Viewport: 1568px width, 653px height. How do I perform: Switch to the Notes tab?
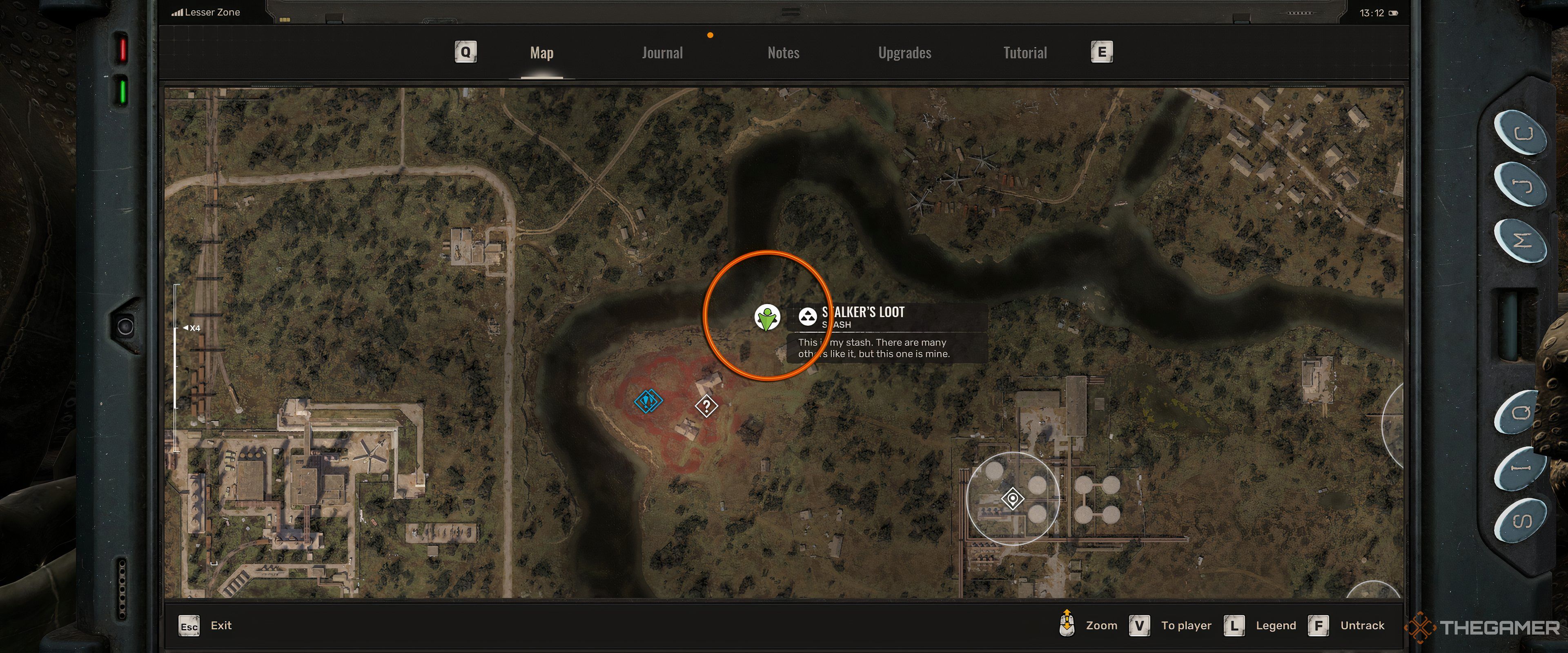785,51
